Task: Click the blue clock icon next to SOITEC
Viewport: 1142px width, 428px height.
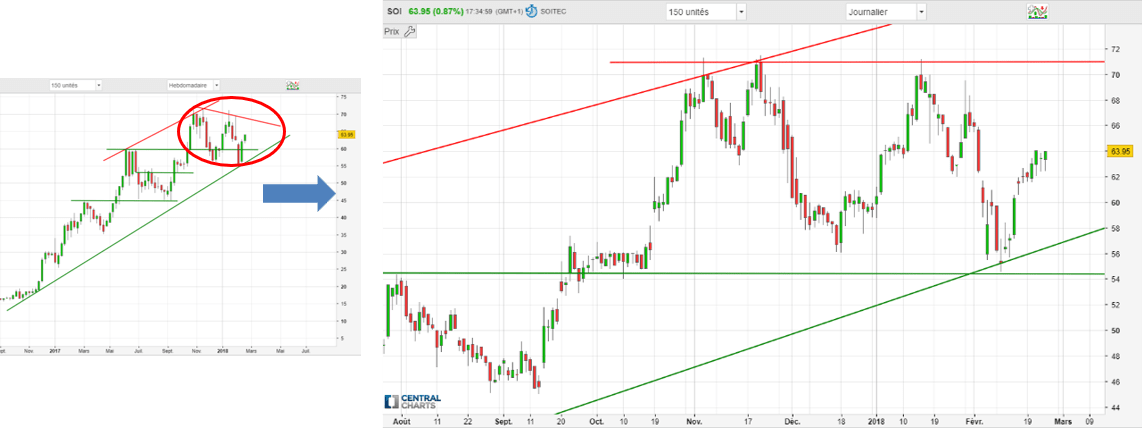Action: (531, 12)
